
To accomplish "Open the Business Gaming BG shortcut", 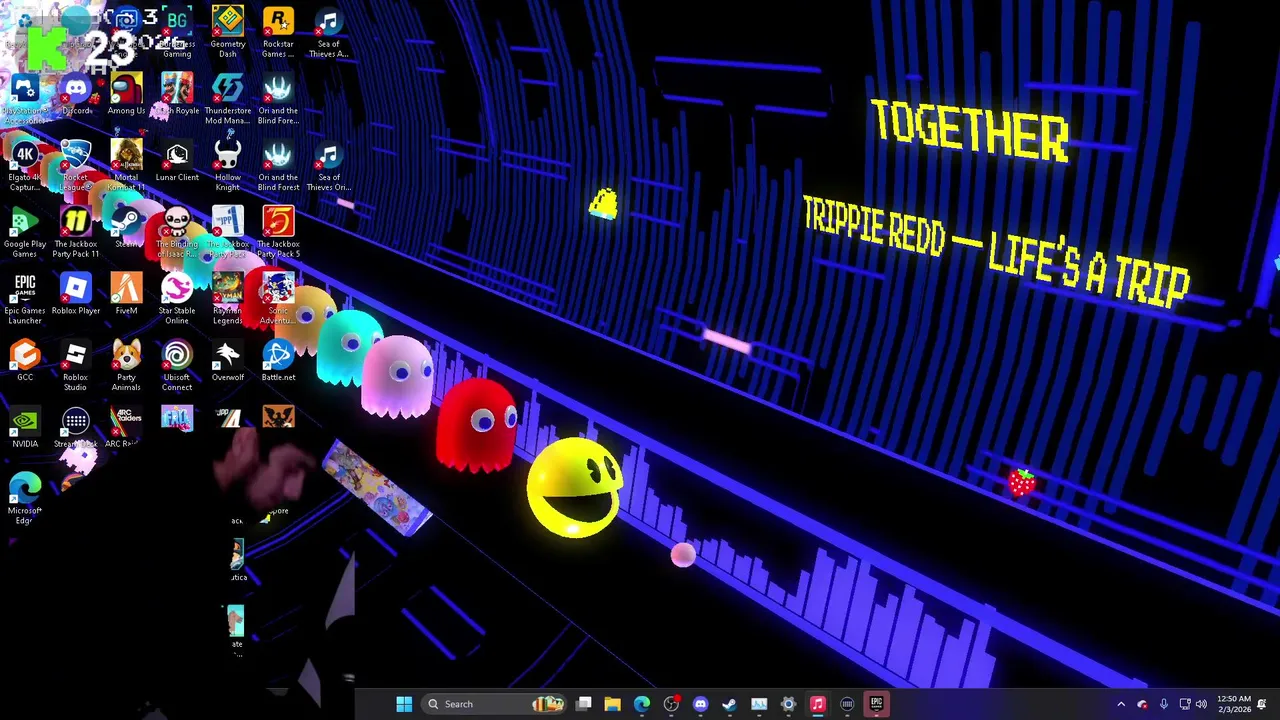I will click(x=177, y=32).
